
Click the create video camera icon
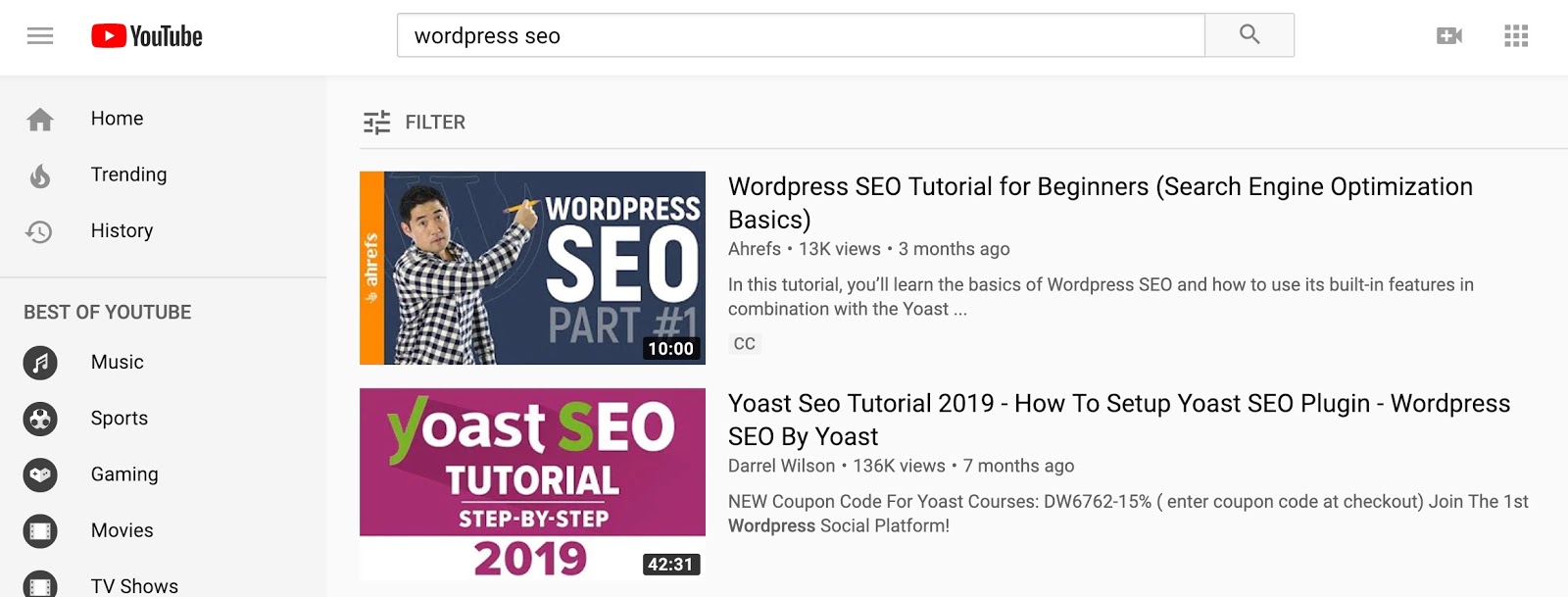point(1448,36)
